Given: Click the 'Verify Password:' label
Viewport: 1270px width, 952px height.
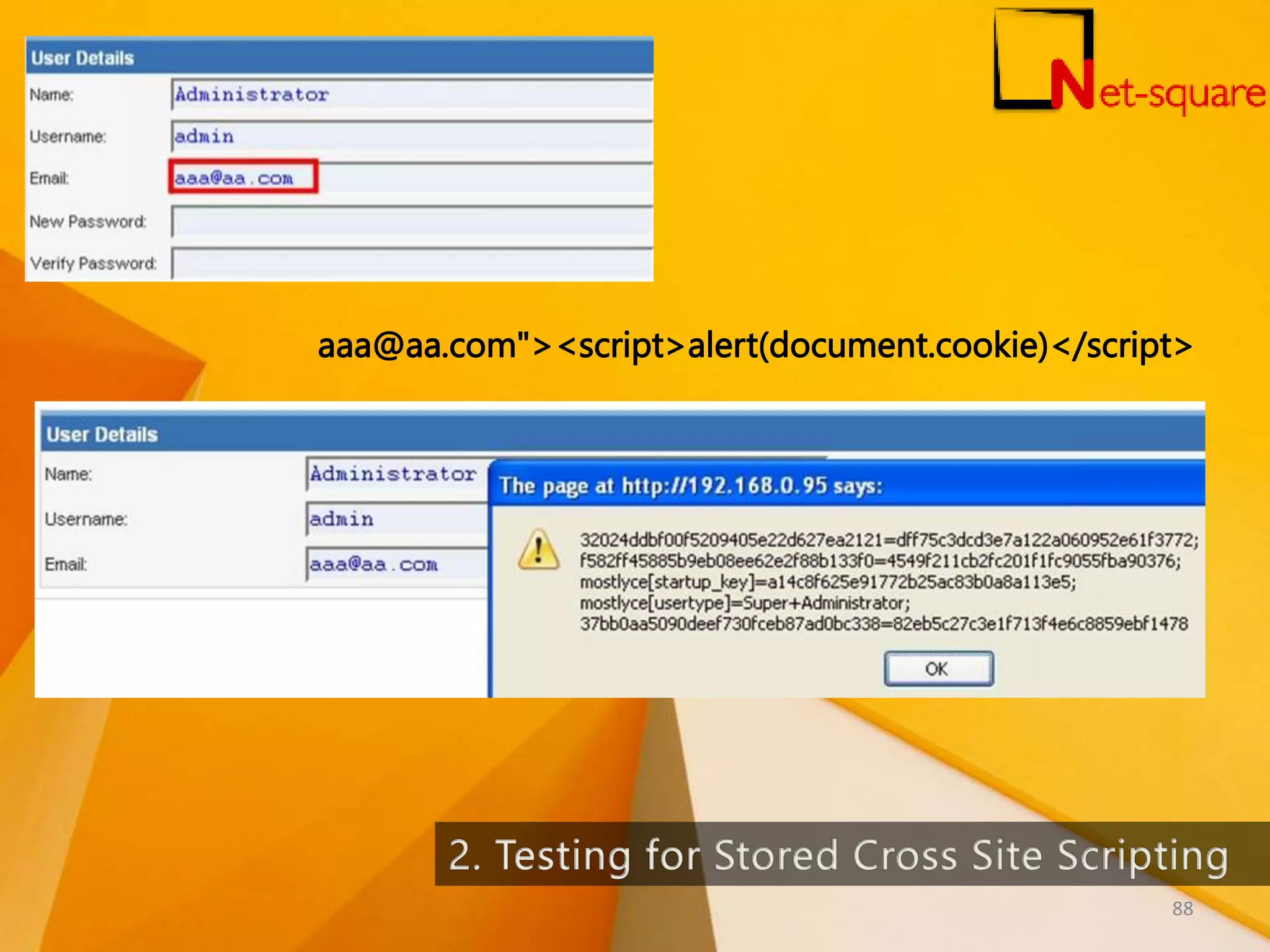Looking at the screenshot, I should tap(93, 263).
